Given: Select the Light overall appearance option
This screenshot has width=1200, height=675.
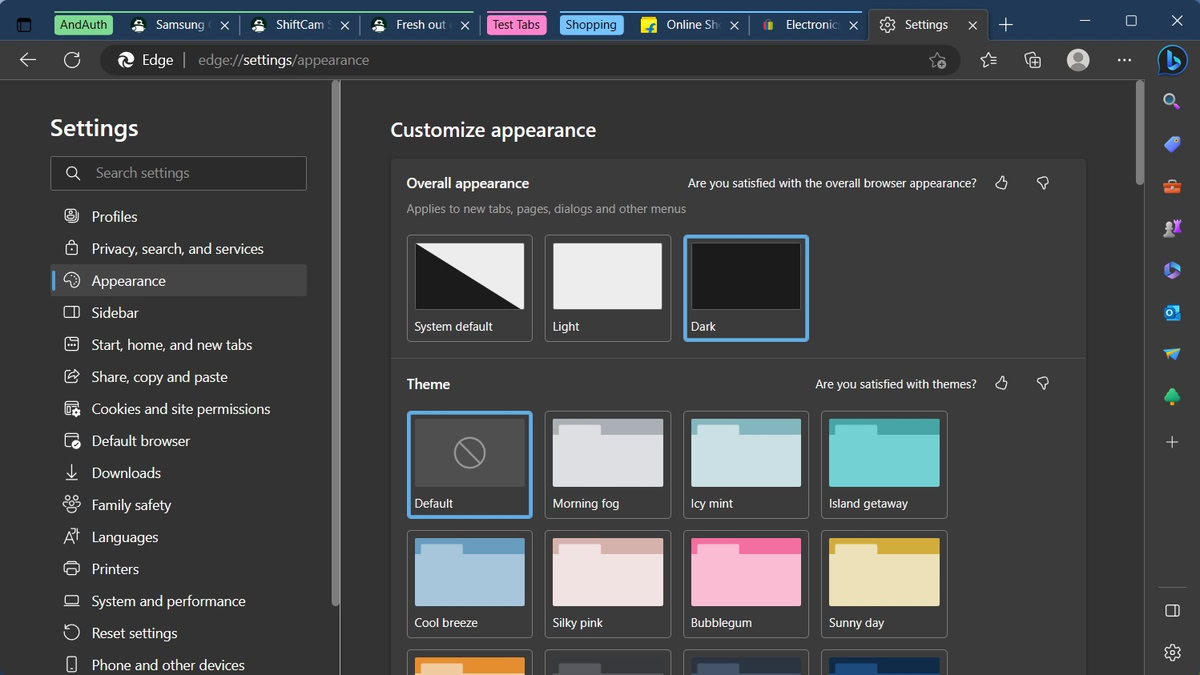Looking at the screenshot, I should (607, 288).
